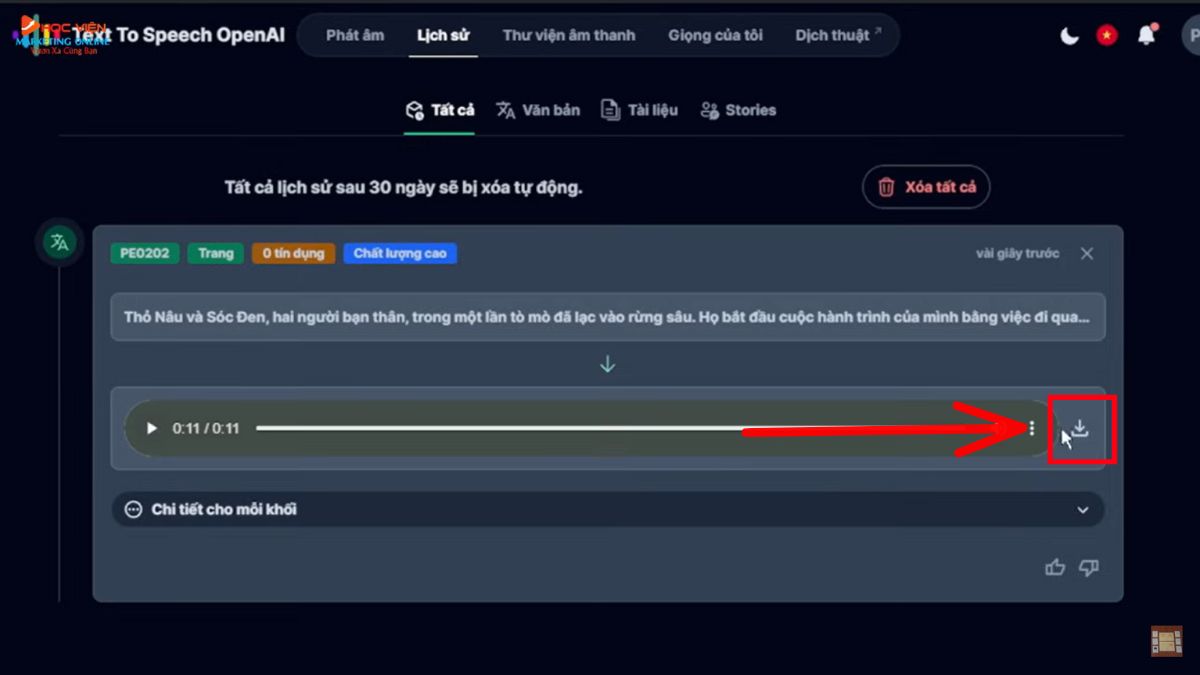Toggle dark mode moon icon

pos(1070,36)
